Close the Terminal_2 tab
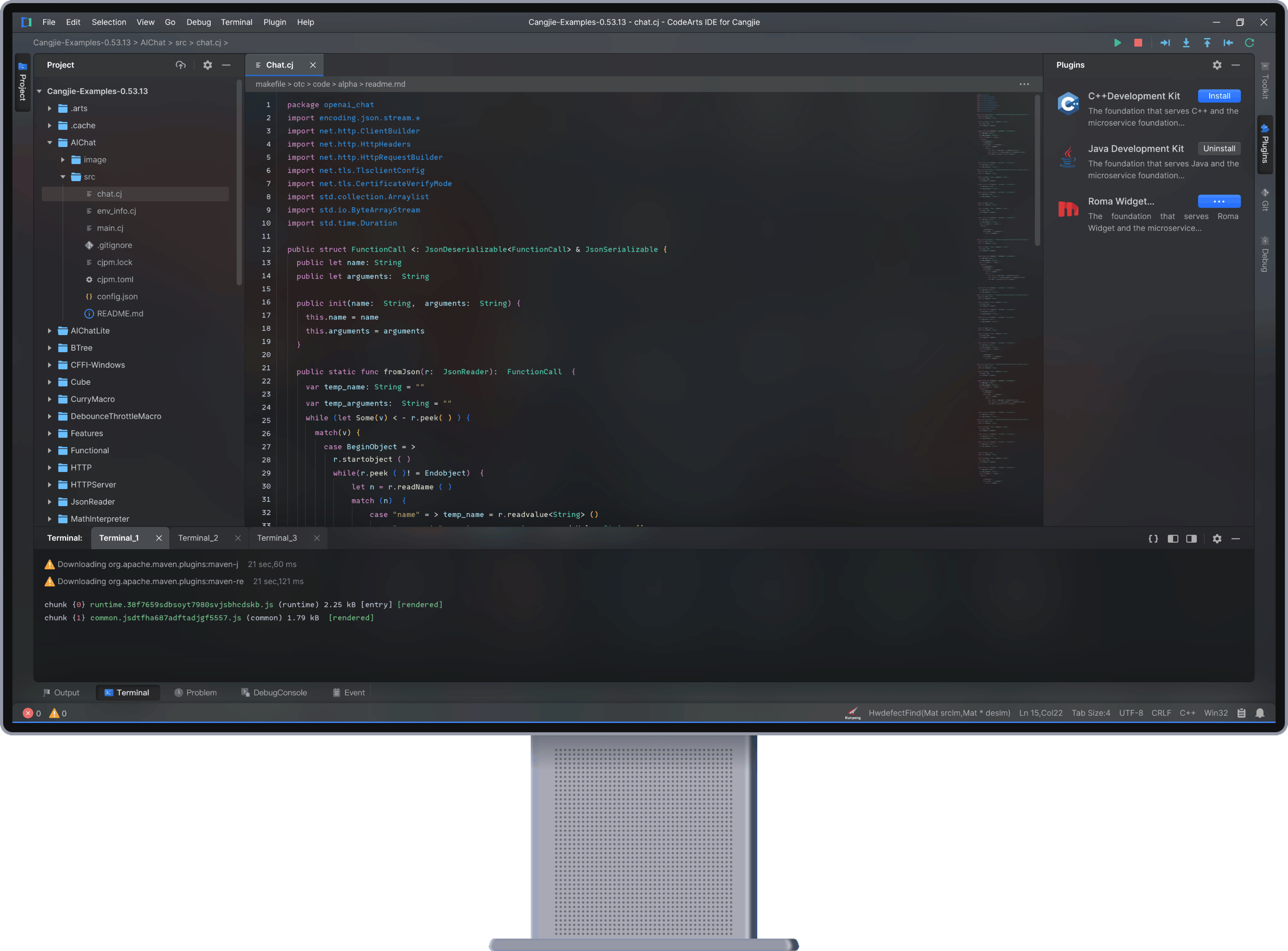Screen dimensions: 1288x951 tap(238, 538)
